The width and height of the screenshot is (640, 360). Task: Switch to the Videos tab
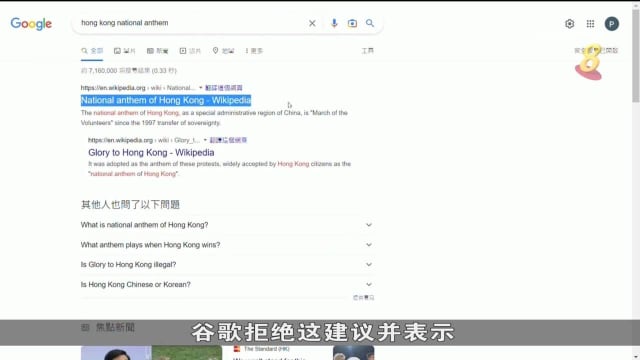190,51
